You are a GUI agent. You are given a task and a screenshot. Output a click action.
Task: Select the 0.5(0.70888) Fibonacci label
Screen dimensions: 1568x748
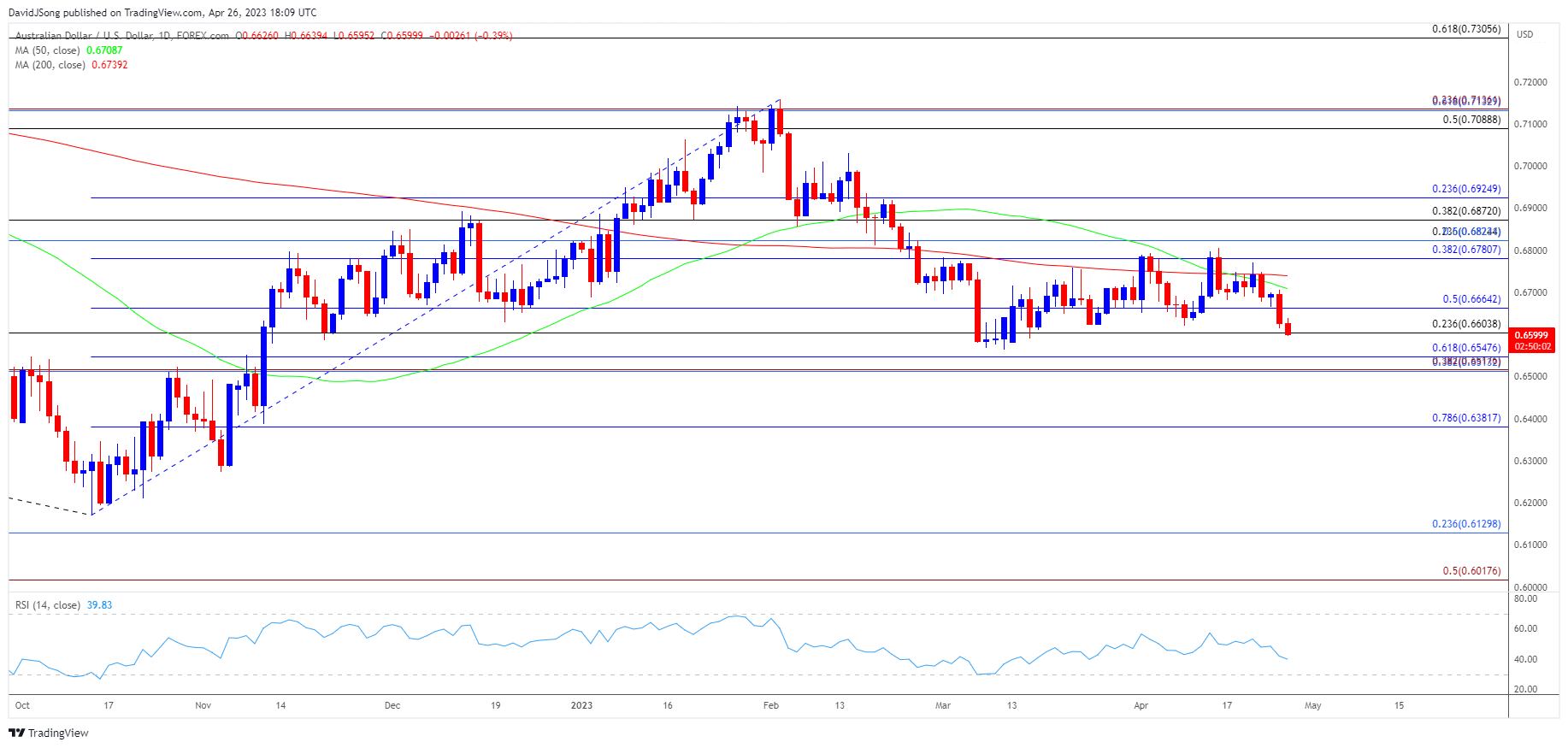coord(1471,120)
